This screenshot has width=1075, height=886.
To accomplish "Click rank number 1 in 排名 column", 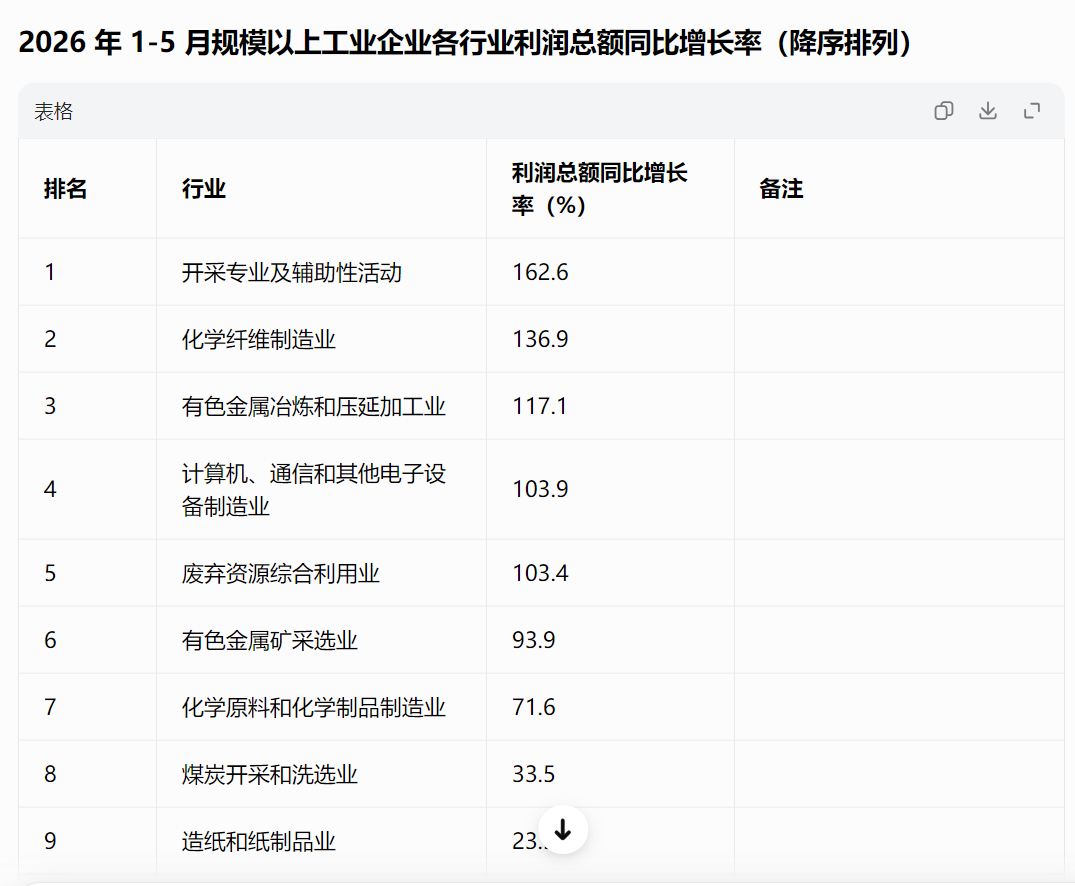I will pyautogui.click(x=50, y=272).
